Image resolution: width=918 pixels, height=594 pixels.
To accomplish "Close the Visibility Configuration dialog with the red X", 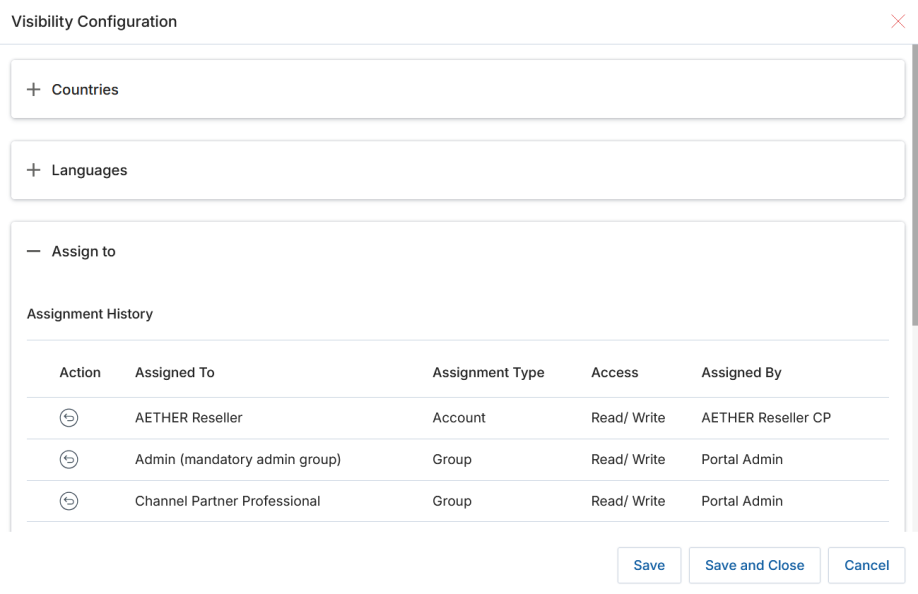I will point(898,22).
